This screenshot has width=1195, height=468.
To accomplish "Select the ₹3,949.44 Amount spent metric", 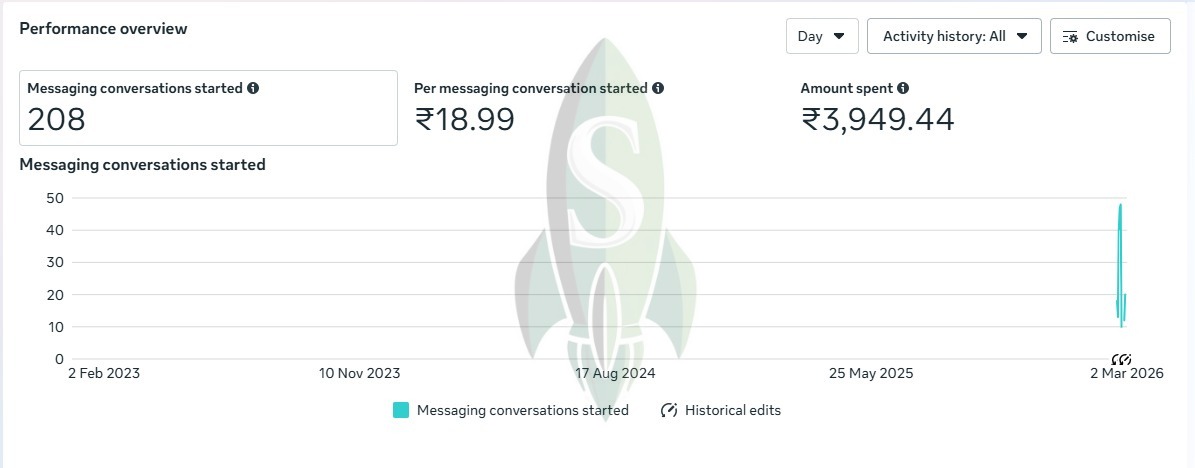I will 878,120.
